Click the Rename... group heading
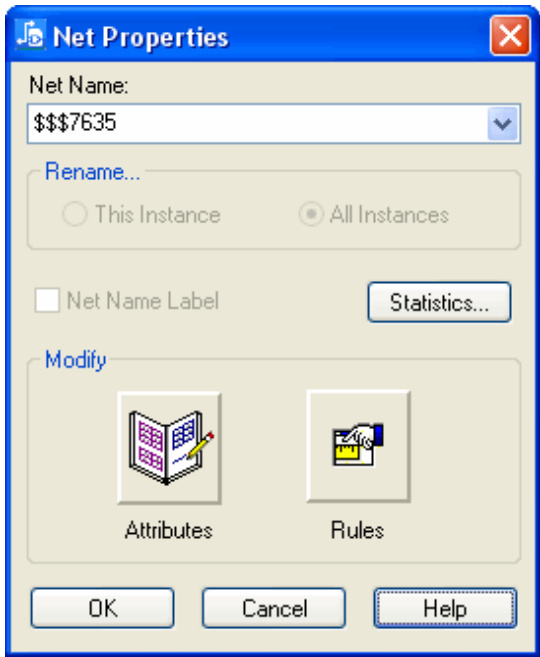Viewport: 540px width, 657px height. [93, 172]
